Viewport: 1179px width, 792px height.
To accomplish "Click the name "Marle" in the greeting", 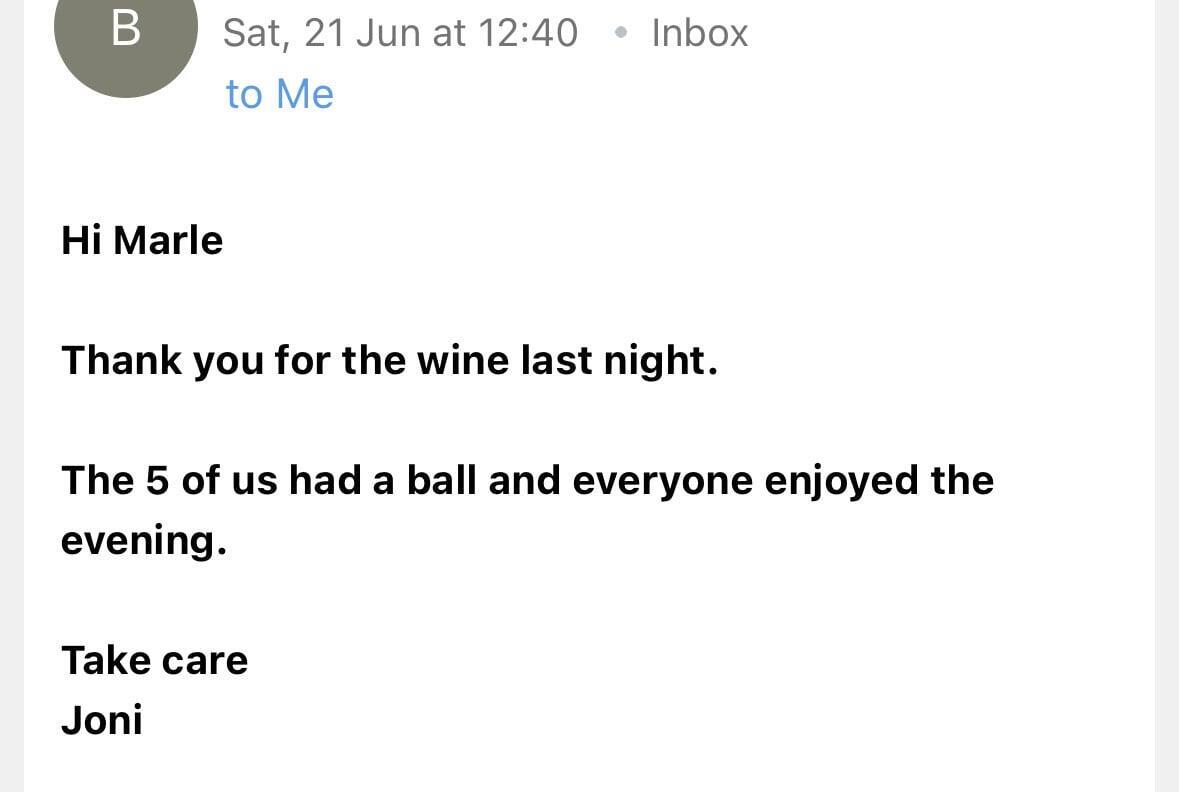I will coord(168,241).
